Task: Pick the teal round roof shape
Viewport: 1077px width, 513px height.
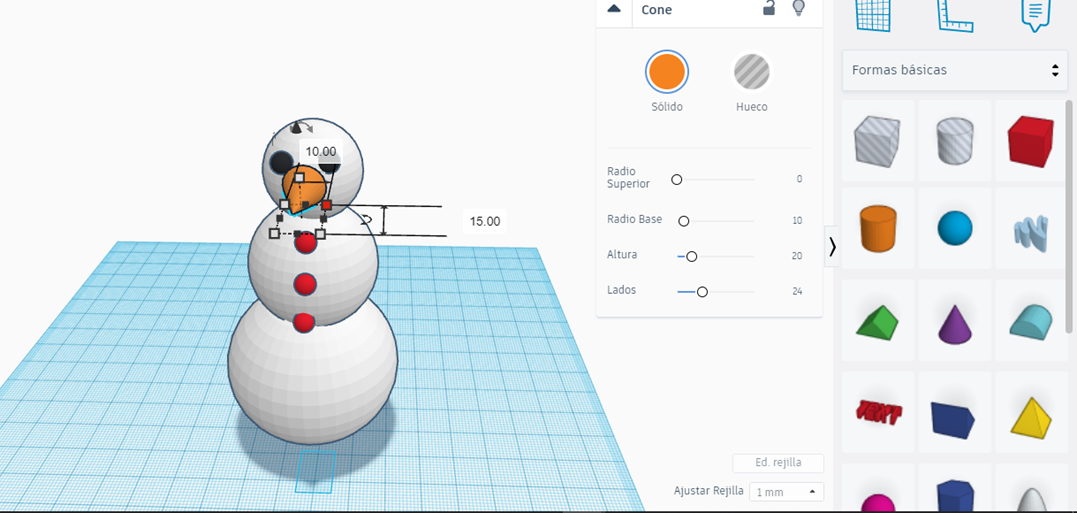Action: pos(1031,321)
